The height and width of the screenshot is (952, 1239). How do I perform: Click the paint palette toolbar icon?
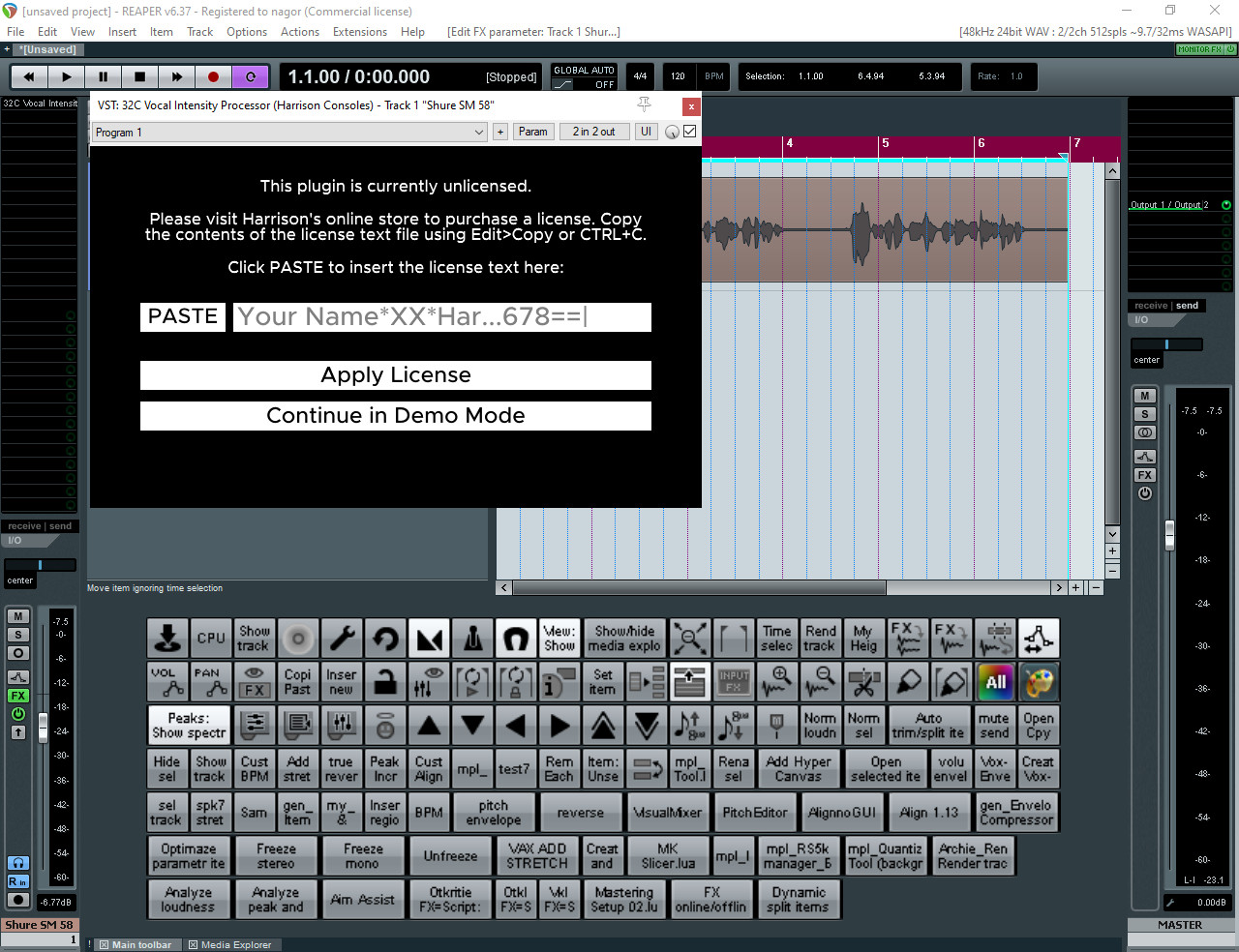point(1039,682)
